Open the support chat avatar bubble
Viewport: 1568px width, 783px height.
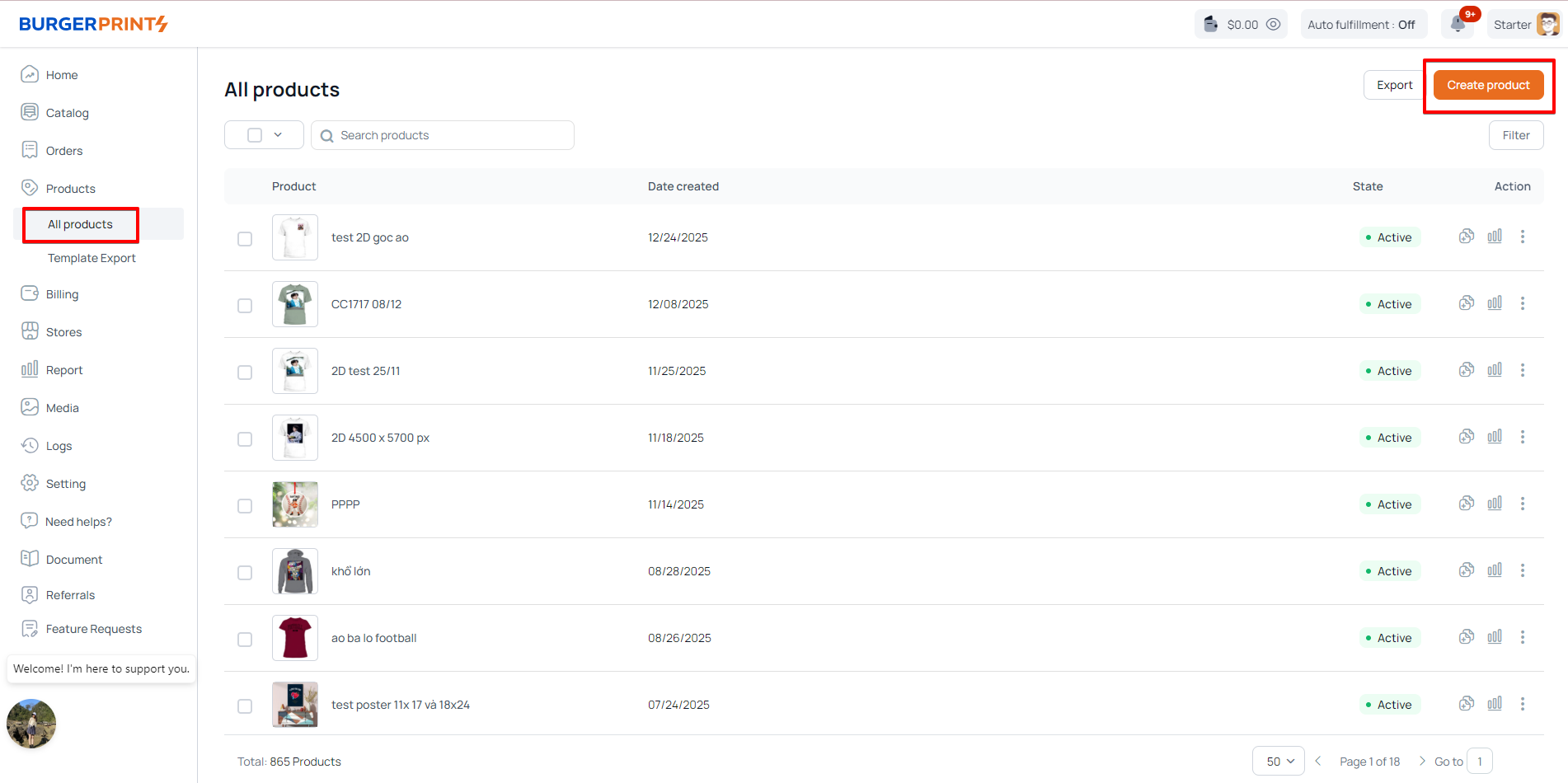point(31,724)
